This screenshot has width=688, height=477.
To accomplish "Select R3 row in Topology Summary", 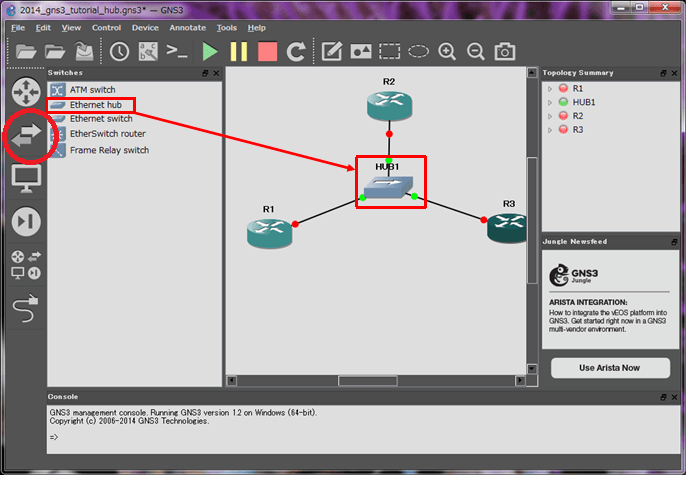I will tap(611, 129).
